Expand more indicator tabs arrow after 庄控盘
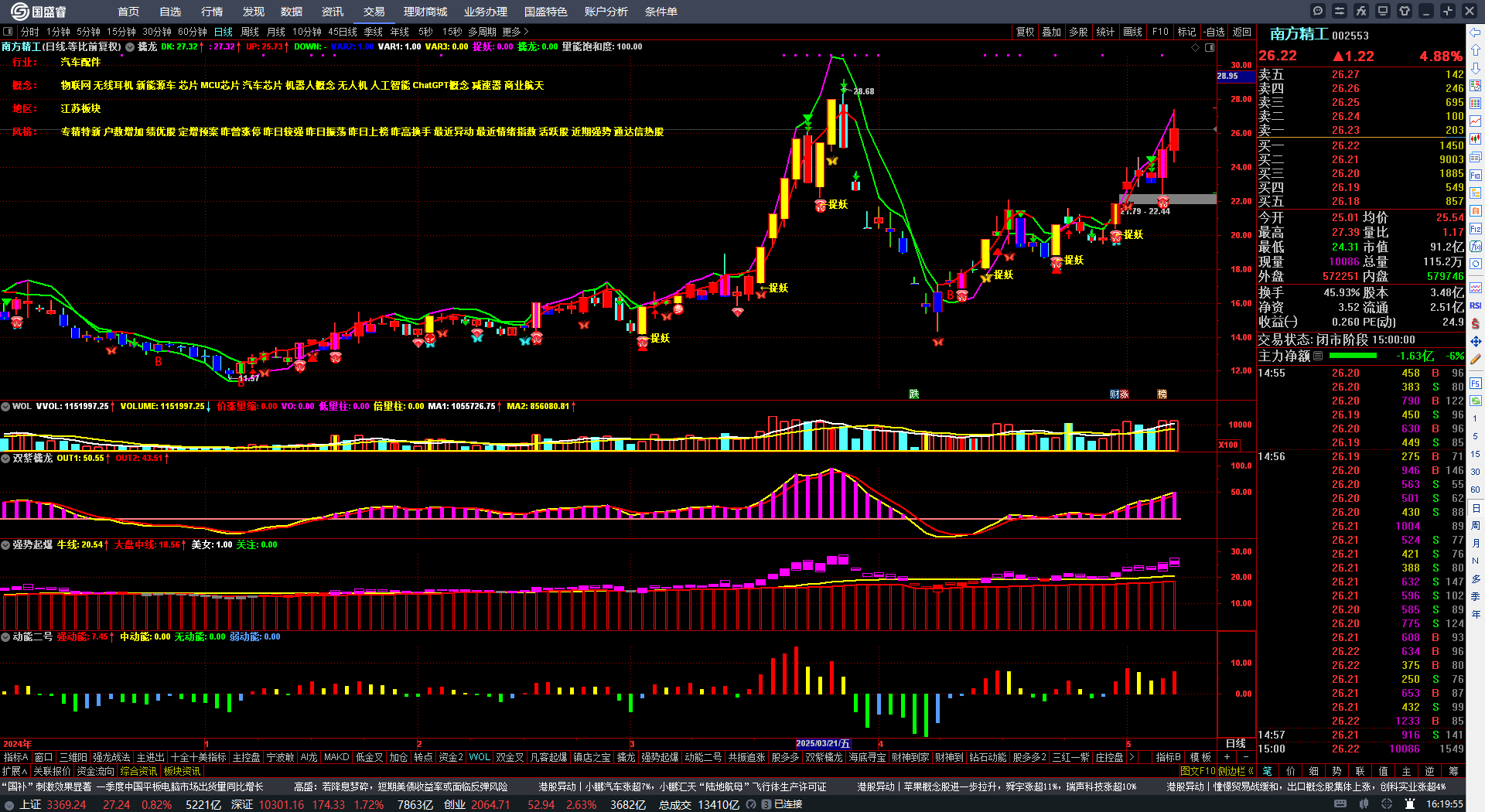 pyautogui.click(x=1132, y=757)
